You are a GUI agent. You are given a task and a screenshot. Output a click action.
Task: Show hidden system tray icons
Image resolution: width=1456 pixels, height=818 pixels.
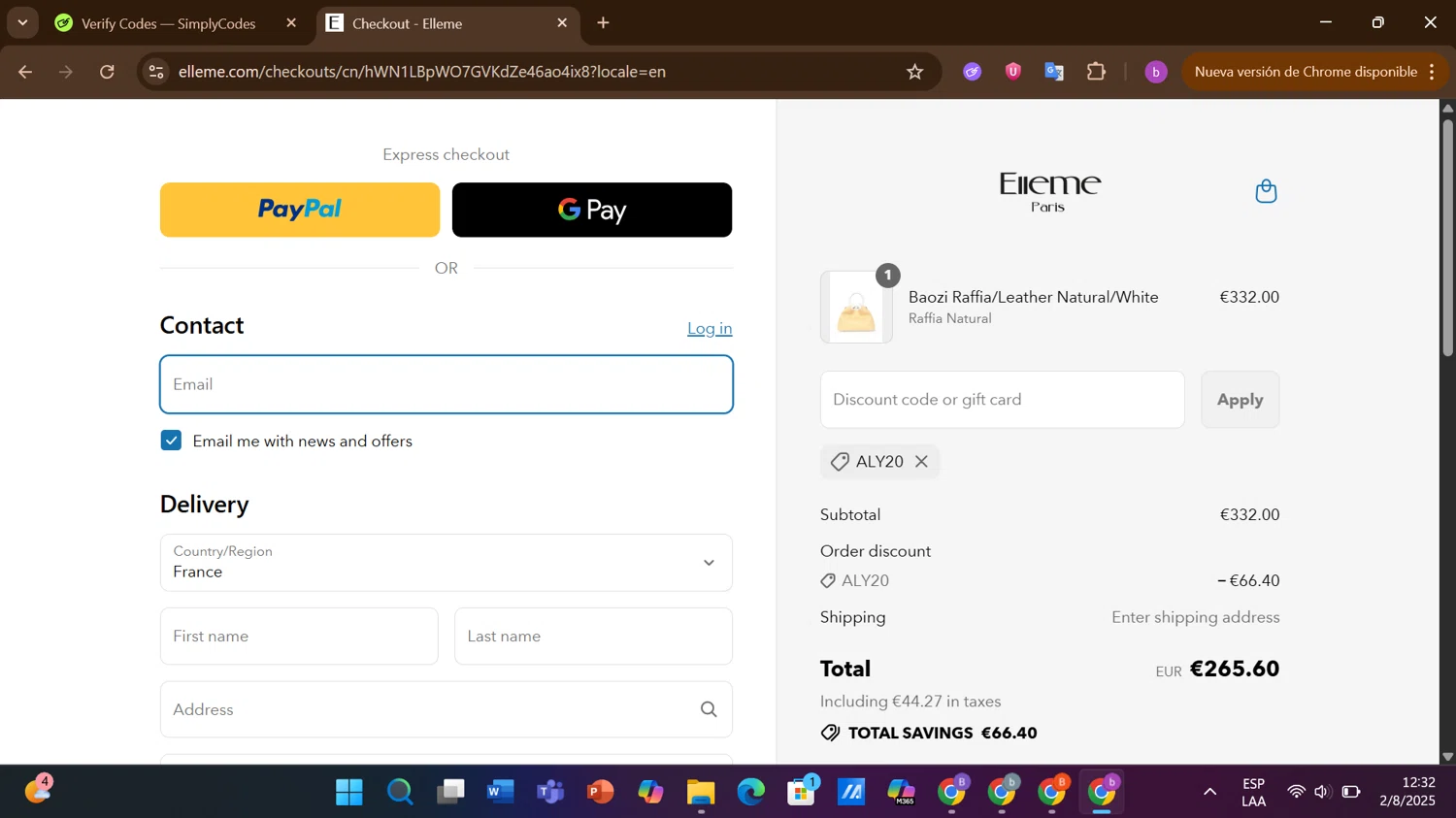(x=1209, y=793)
